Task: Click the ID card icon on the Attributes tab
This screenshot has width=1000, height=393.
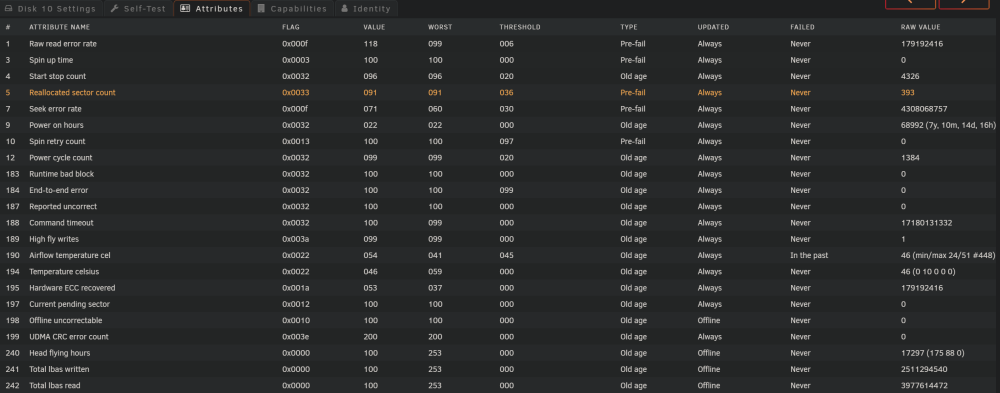Action: pos(185,9)
